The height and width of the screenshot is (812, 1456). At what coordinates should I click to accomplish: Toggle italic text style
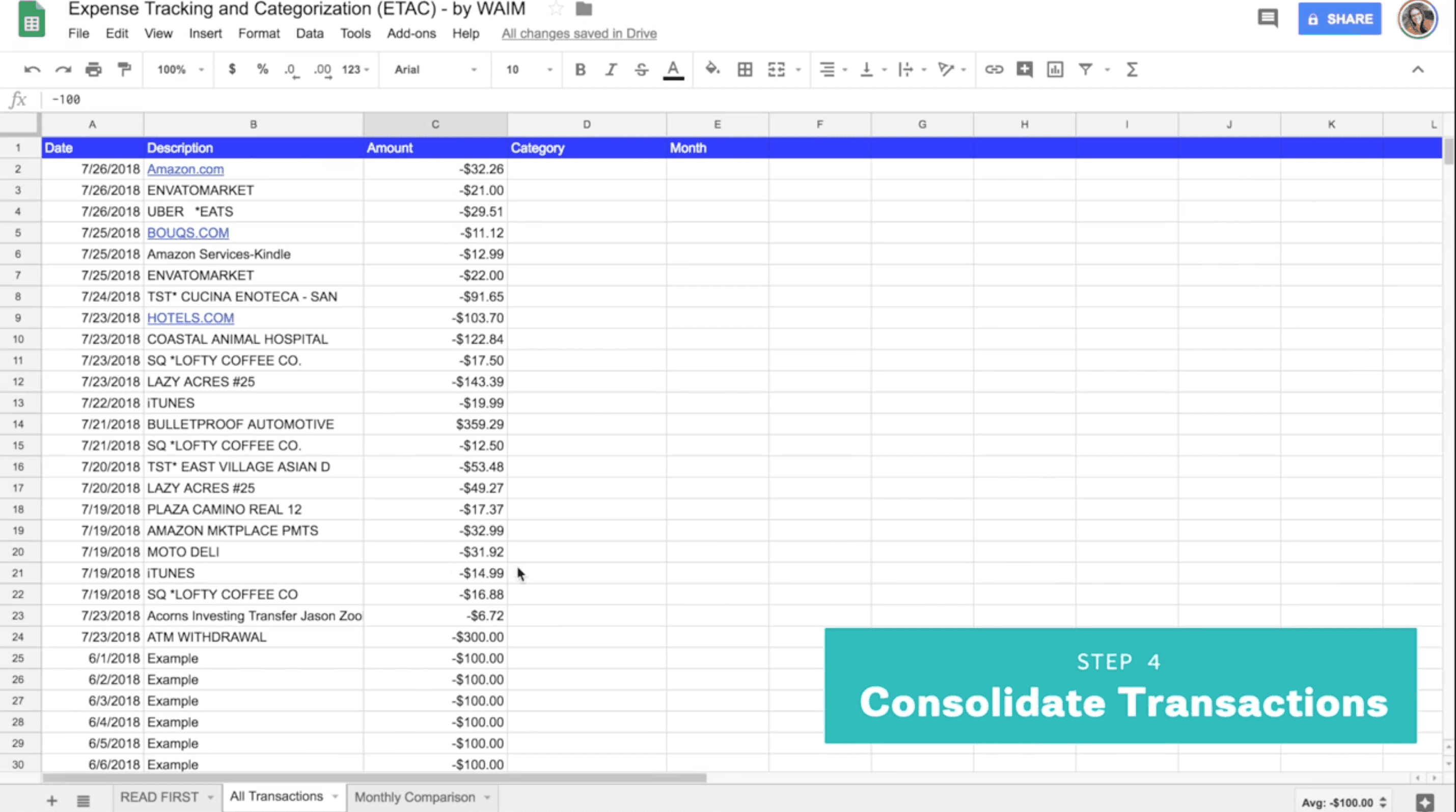[x=611, y=70]
